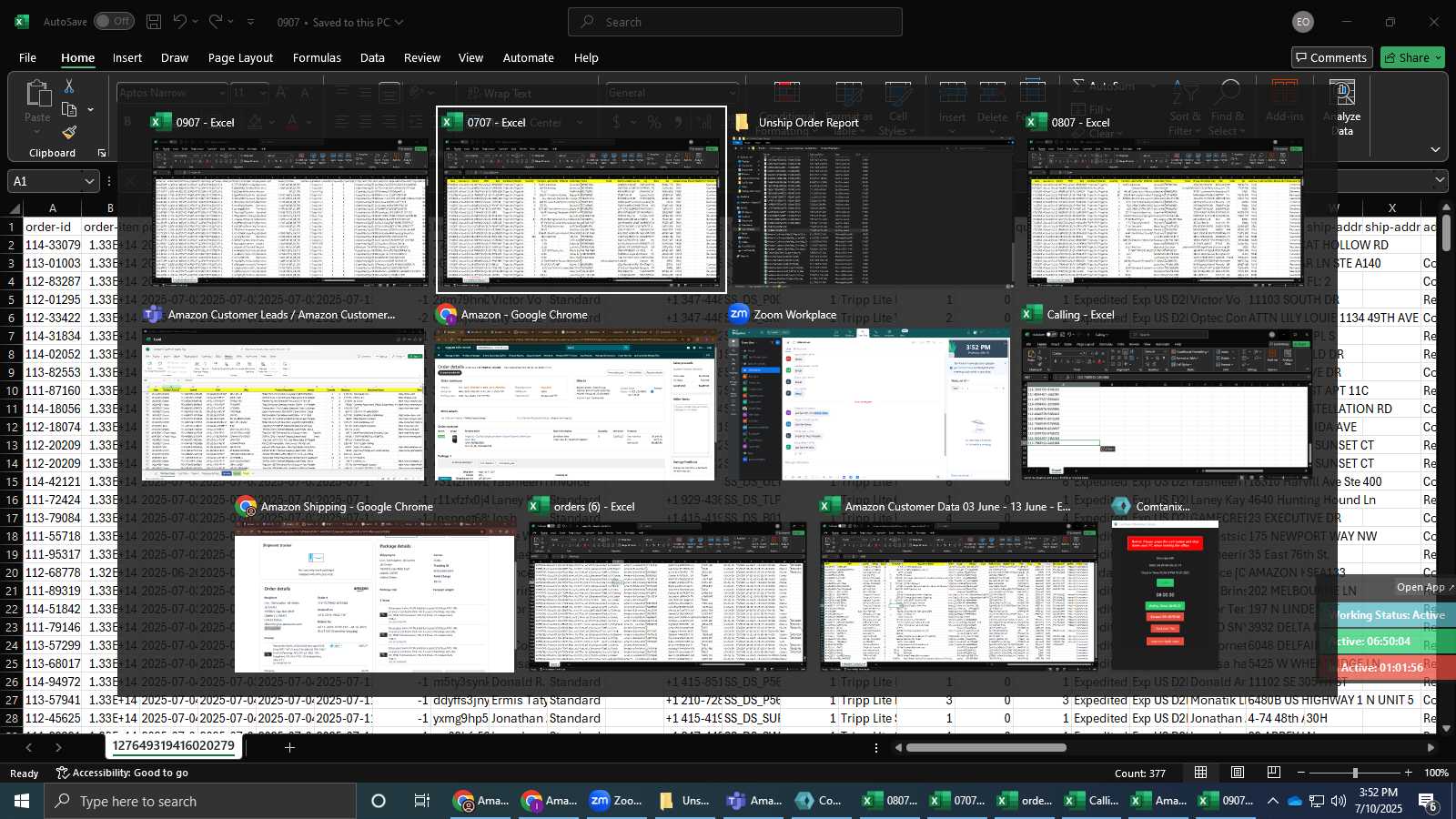The width and height of the screenshot is (1456, 819).
Task: Open the Automate tab
Action: [x=529, y=57]
